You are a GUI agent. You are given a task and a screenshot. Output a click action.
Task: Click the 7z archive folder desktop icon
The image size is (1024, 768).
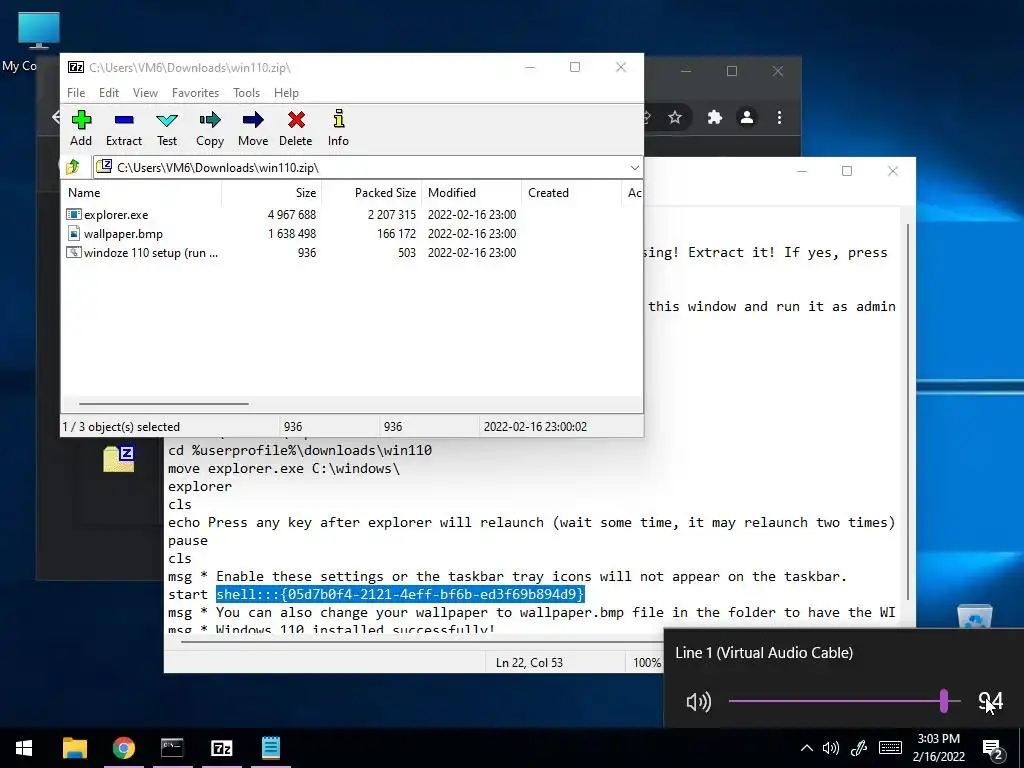click(x=119, y=458)
